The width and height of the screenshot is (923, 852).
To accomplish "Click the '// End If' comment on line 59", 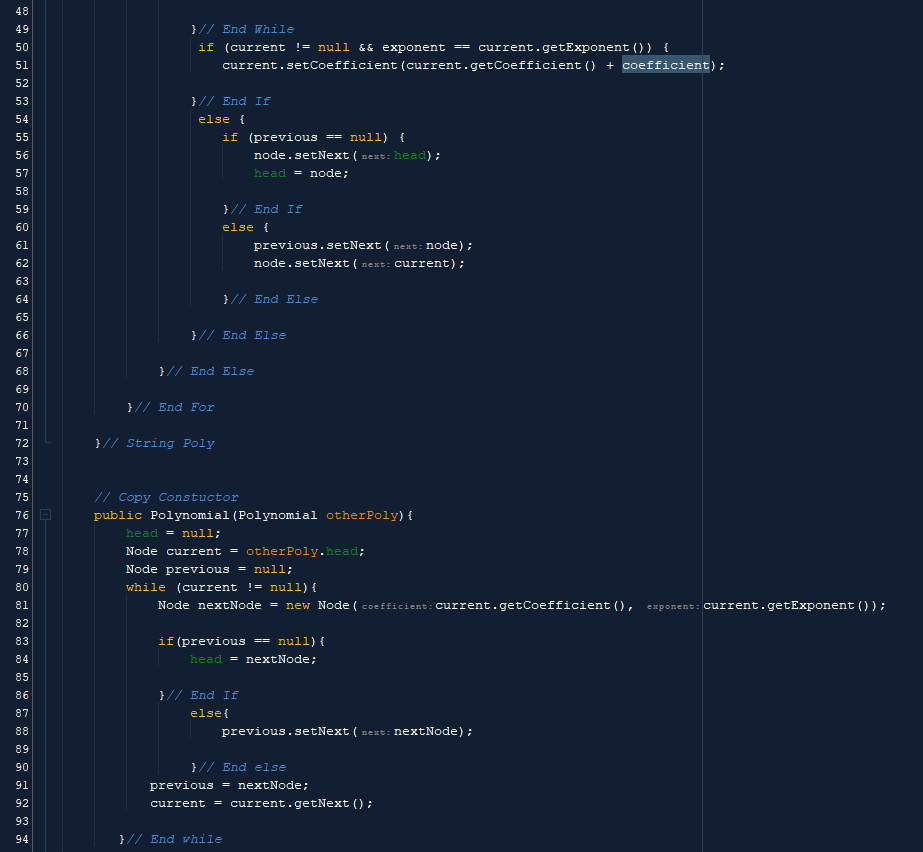I will (266, 210).
